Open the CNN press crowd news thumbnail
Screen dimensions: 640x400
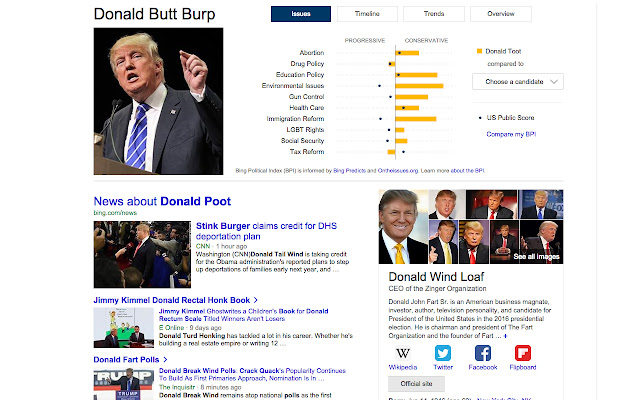142,254
